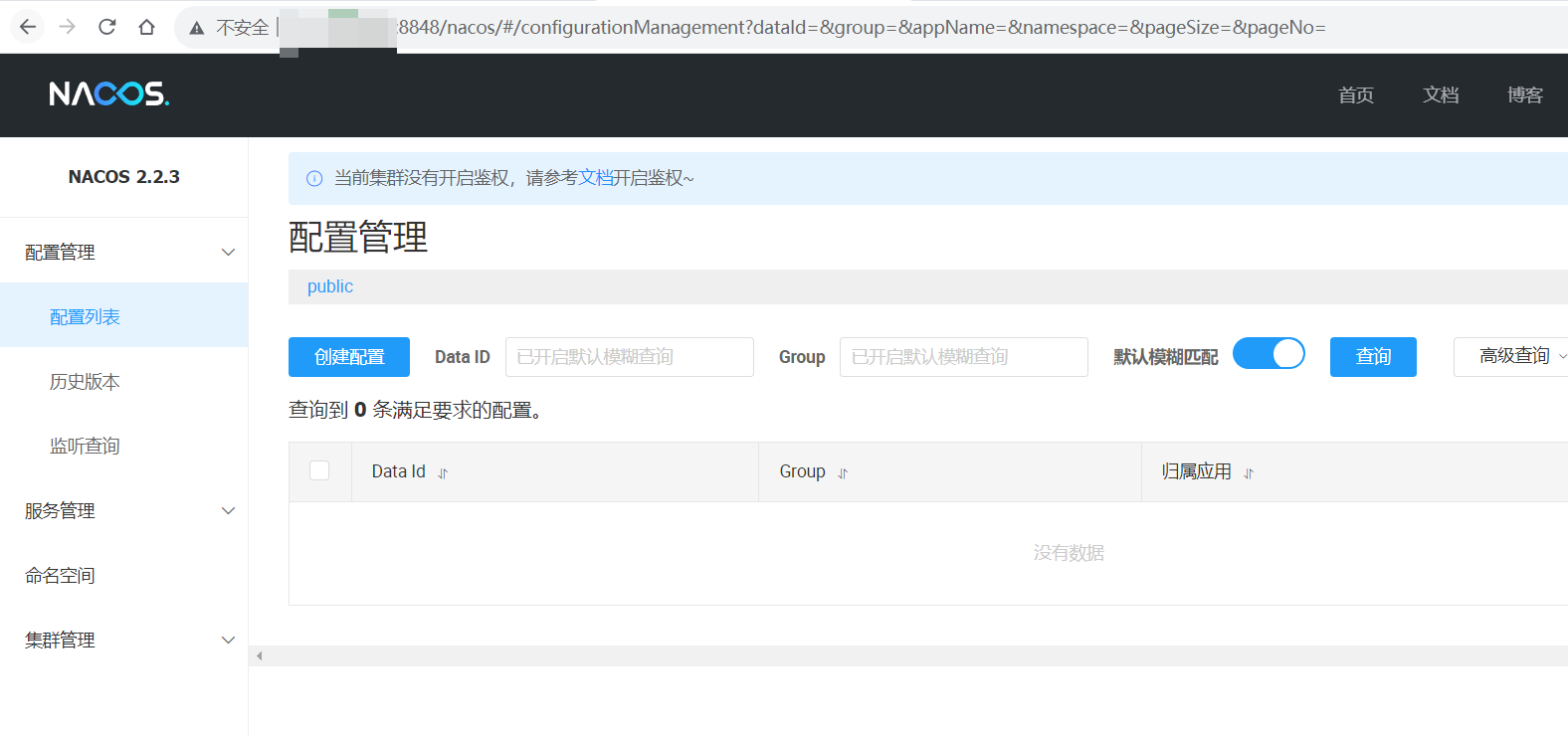Viewport: 1568px width, 736px height.
Task: Focus the Group input field
Action: 964,357
